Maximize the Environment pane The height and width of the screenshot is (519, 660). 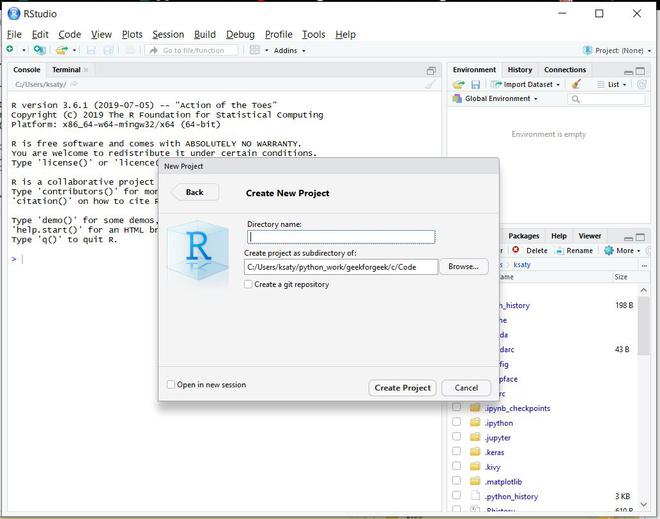pos(640,71)
